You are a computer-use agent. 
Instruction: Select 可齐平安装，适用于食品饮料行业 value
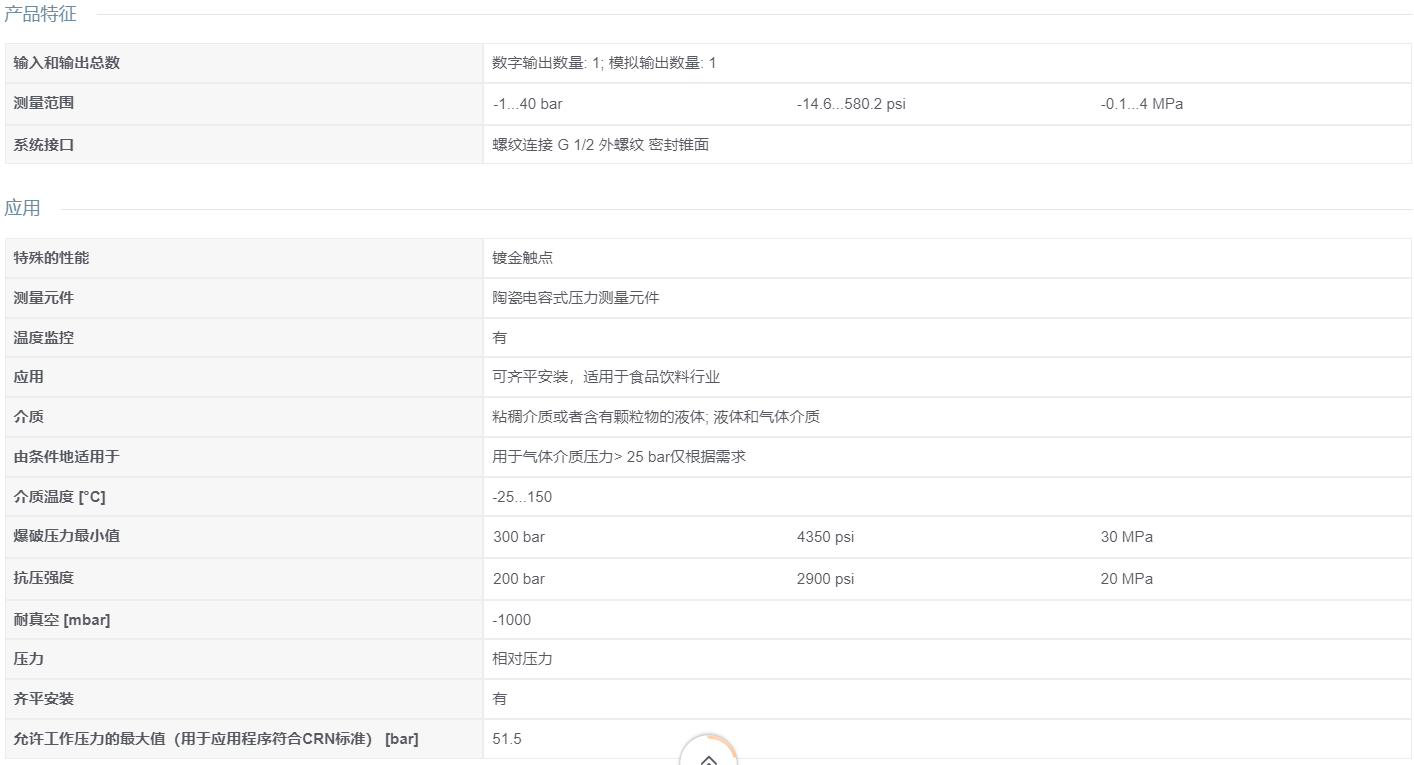[606, 377]
